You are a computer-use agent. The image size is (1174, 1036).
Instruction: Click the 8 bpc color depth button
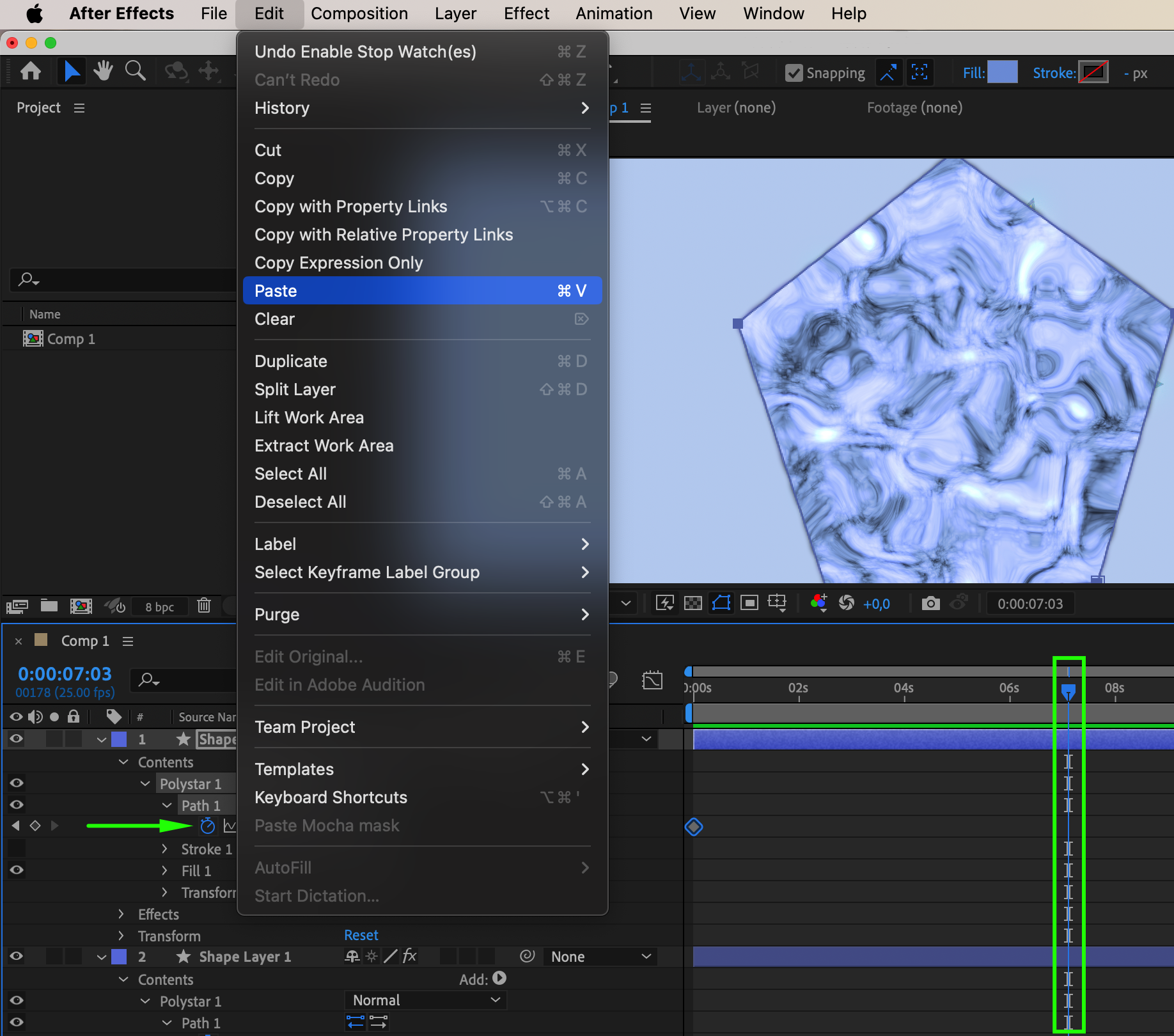point(159,607)
